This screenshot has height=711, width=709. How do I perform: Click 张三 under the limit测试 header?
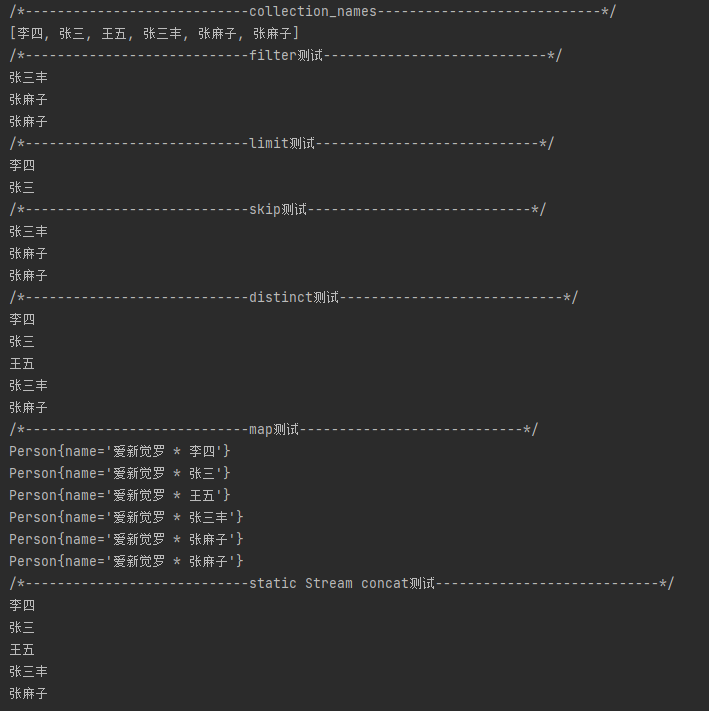[x=22, y=188]
